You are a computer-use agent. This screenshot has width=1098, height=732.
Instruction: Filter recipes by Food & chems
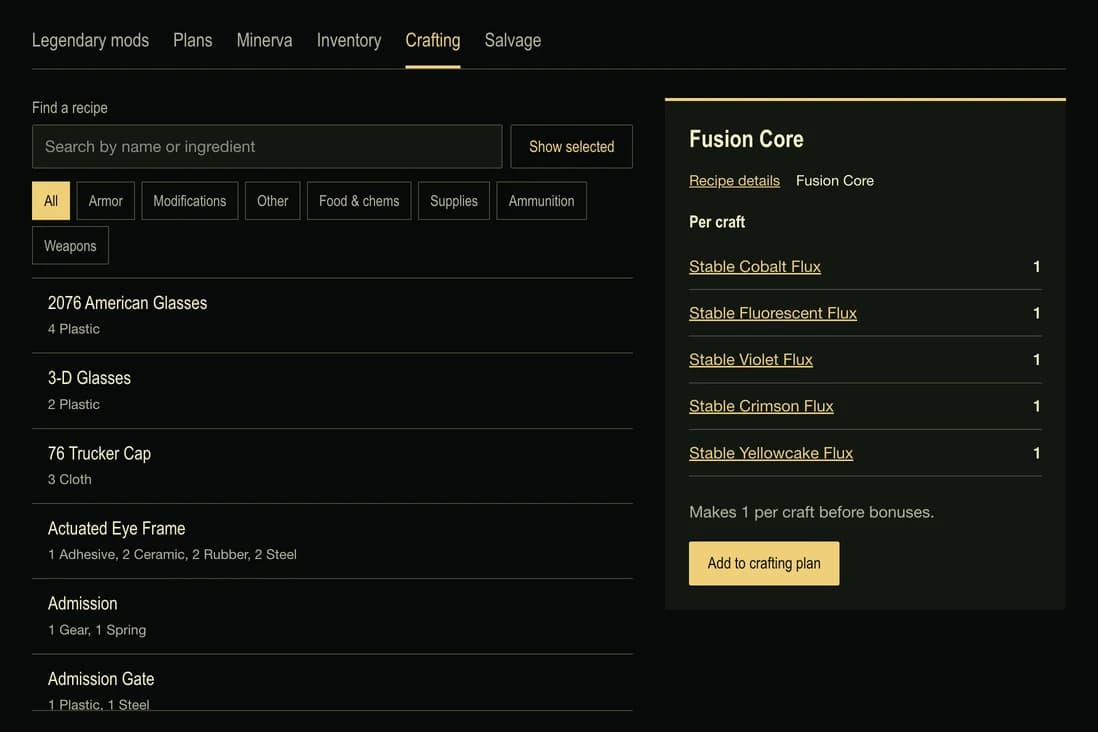coord(359,201)
